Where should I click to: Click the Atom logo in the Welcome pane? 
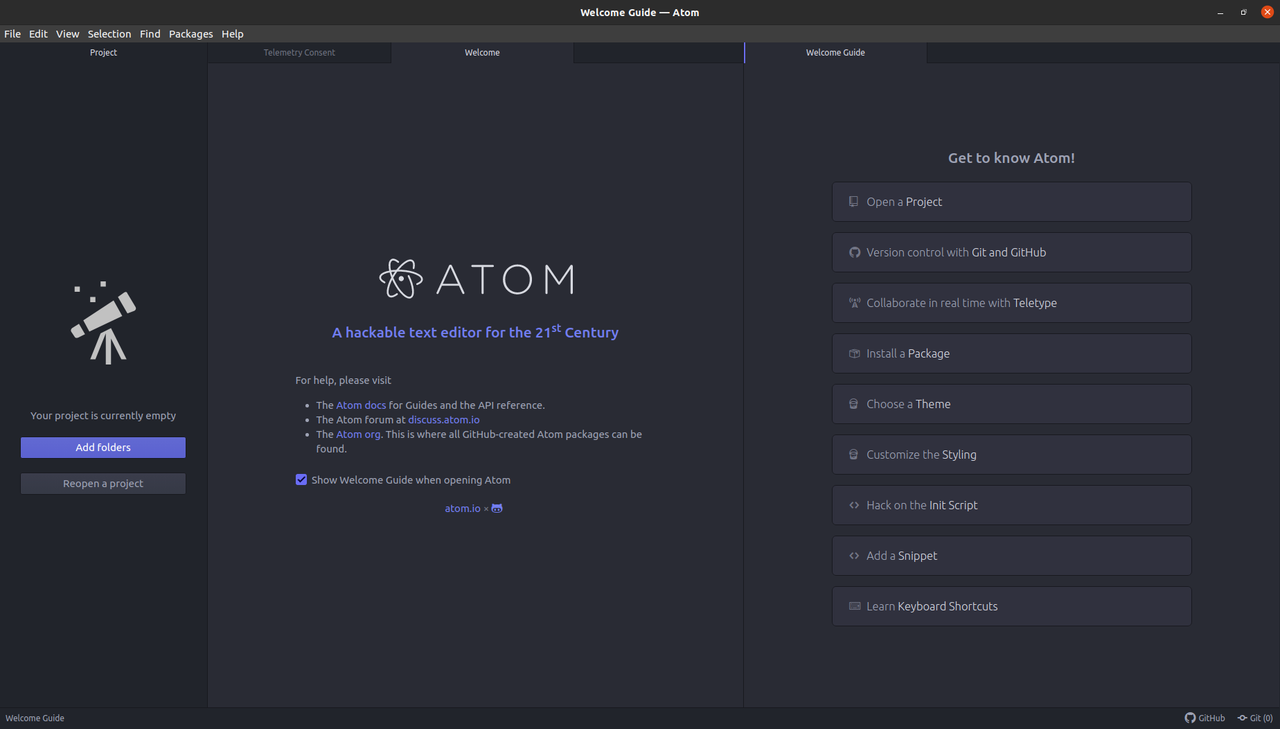click(x=476, y=279)
